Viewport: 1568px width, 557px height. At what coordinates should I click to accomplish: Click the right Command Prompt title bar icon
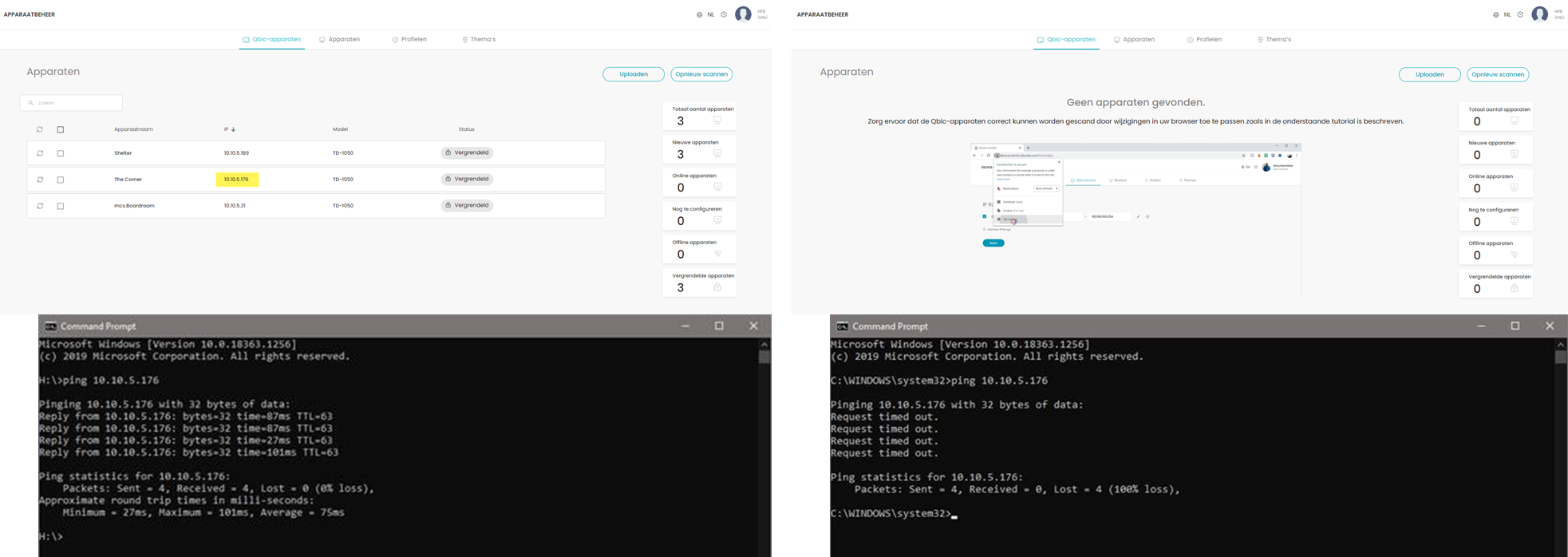coord(842,326)
